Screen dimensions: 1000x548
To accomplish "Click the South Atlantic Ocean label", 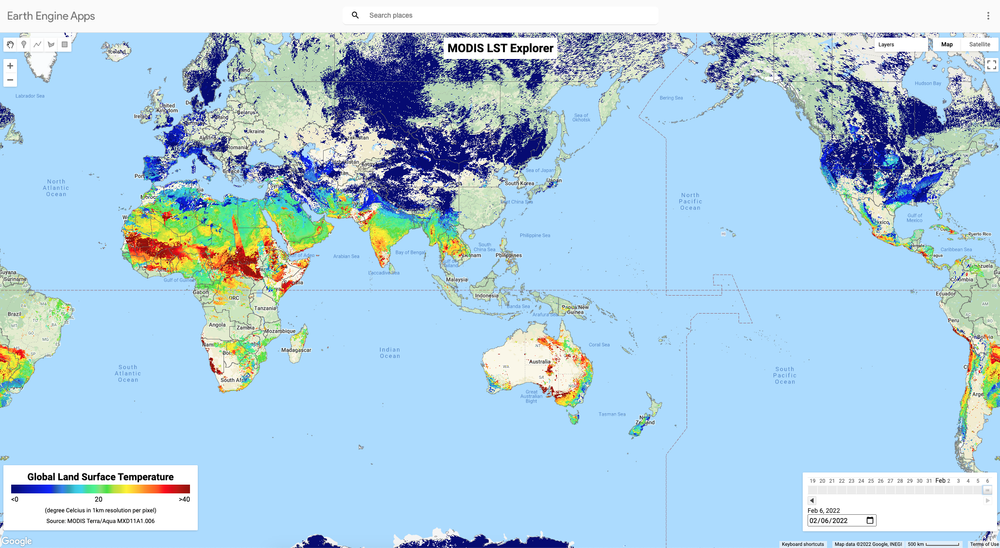I will pyautogui.click(x=128, y=373).
